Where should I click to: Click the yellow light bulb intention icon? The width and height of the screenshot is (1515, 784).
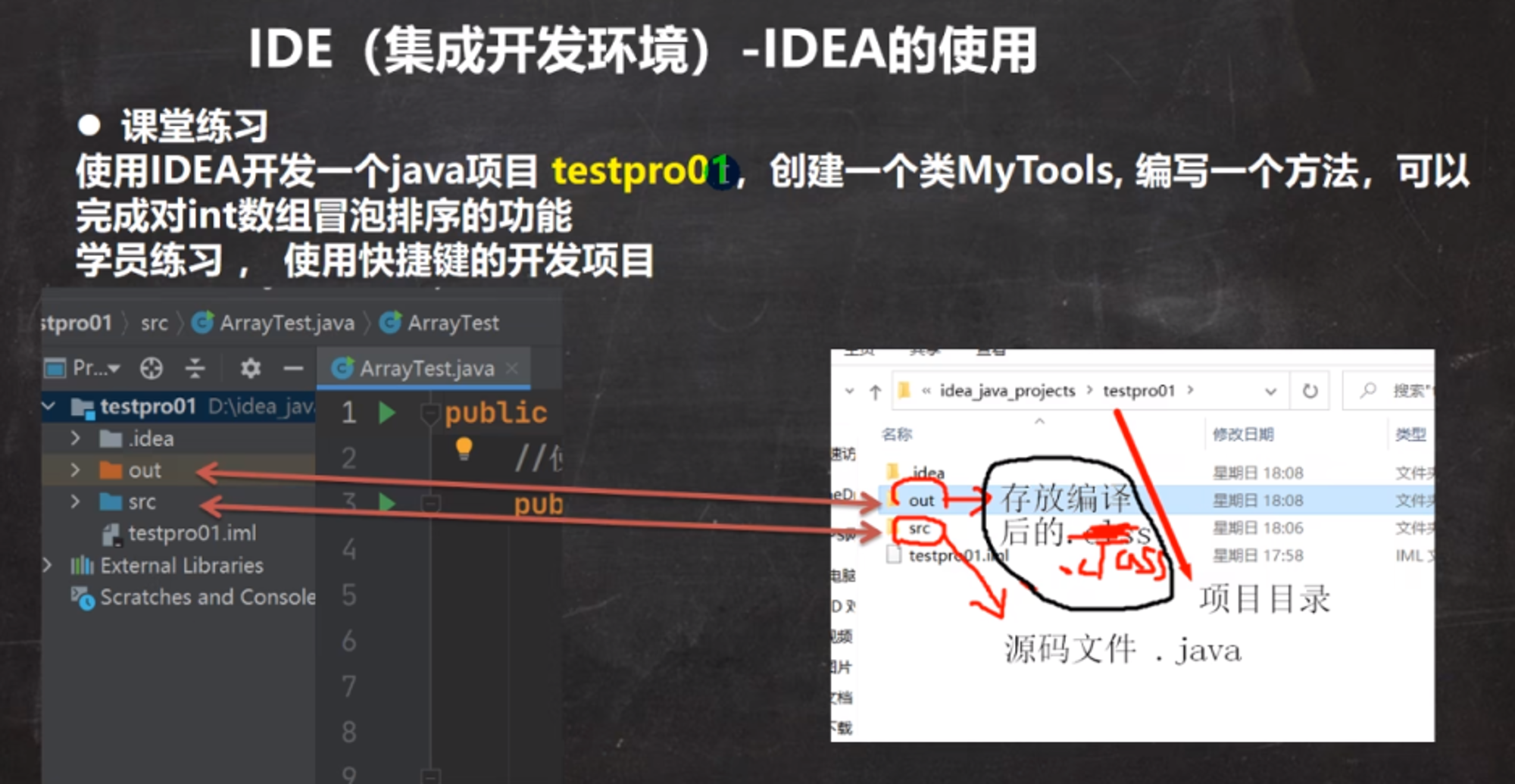coord(464,449)
